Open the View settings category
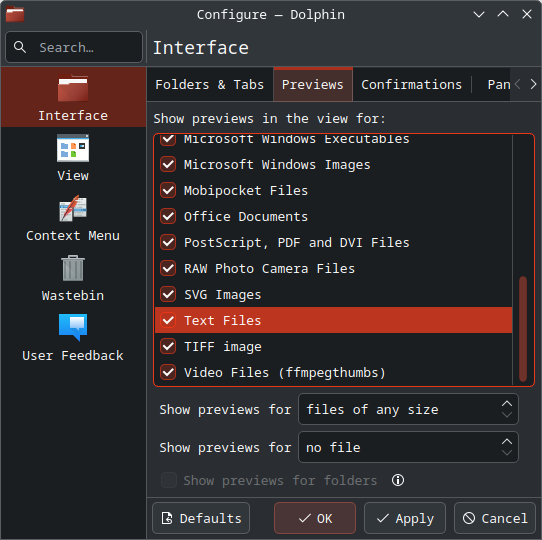542x540 pixels. click(73, 158)
